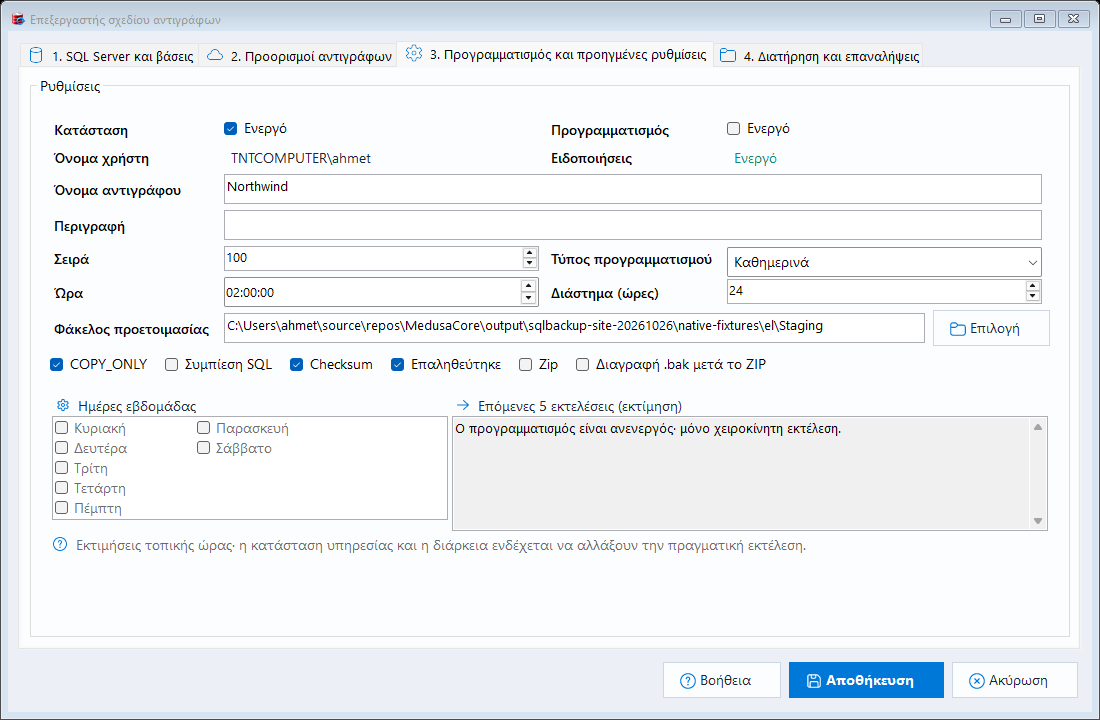Screen dimensions: 1100x720
Task: Click the question mark info icon near Εκτιμήσεις
Action: coord(60,545)
